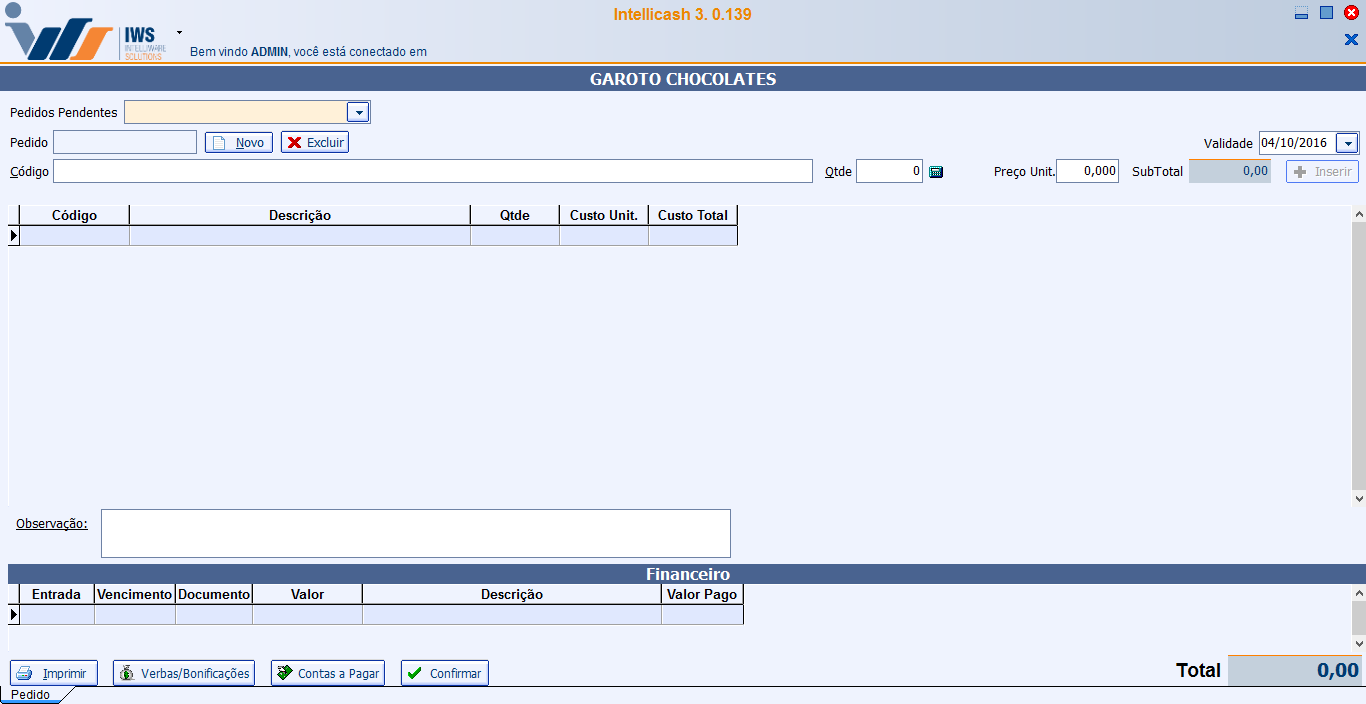Click the Descrição header in the Financeiro grid
This screenshot has width=1366, height=704.
512,594
